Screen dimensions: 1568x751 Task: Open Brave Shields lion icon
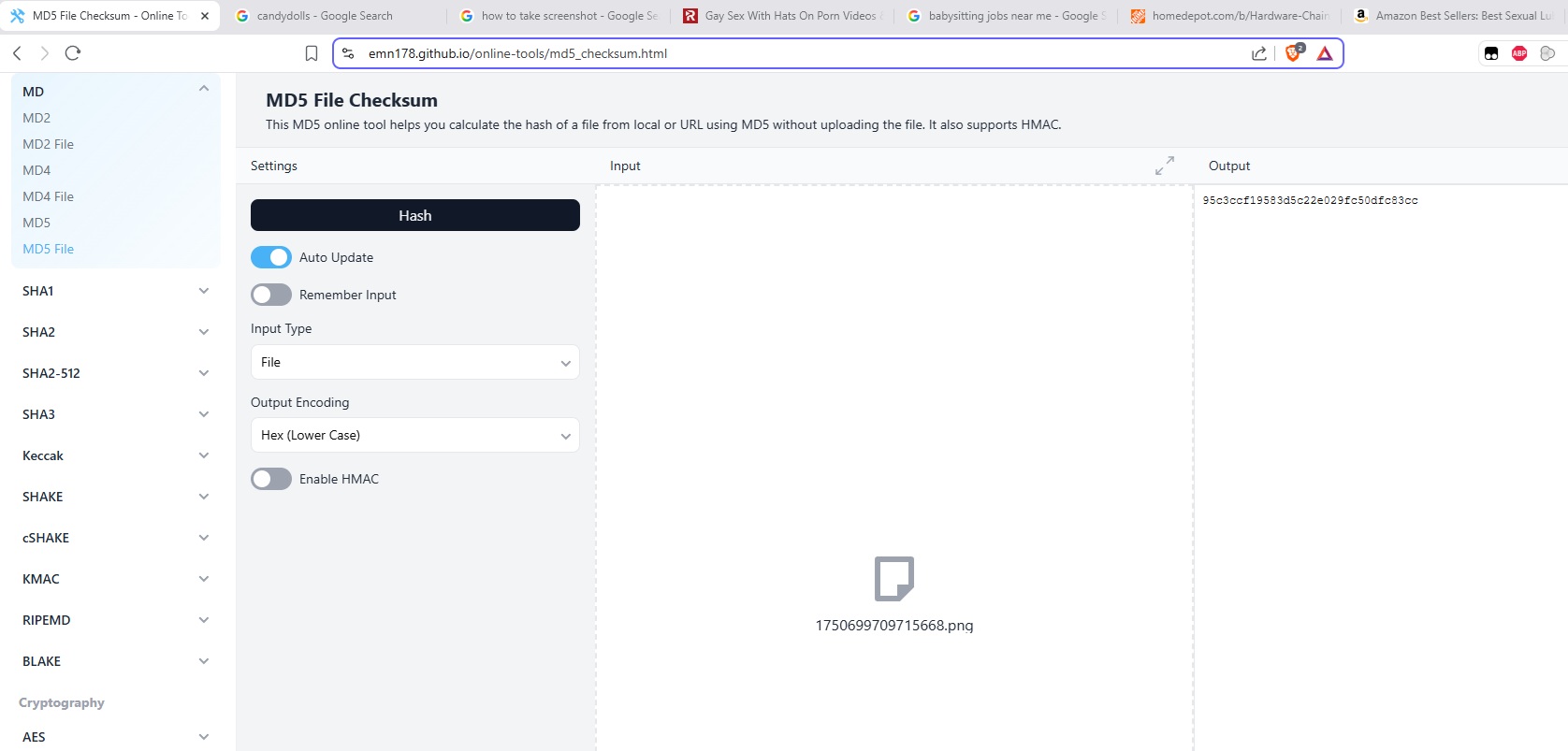tap(1294, 53)
